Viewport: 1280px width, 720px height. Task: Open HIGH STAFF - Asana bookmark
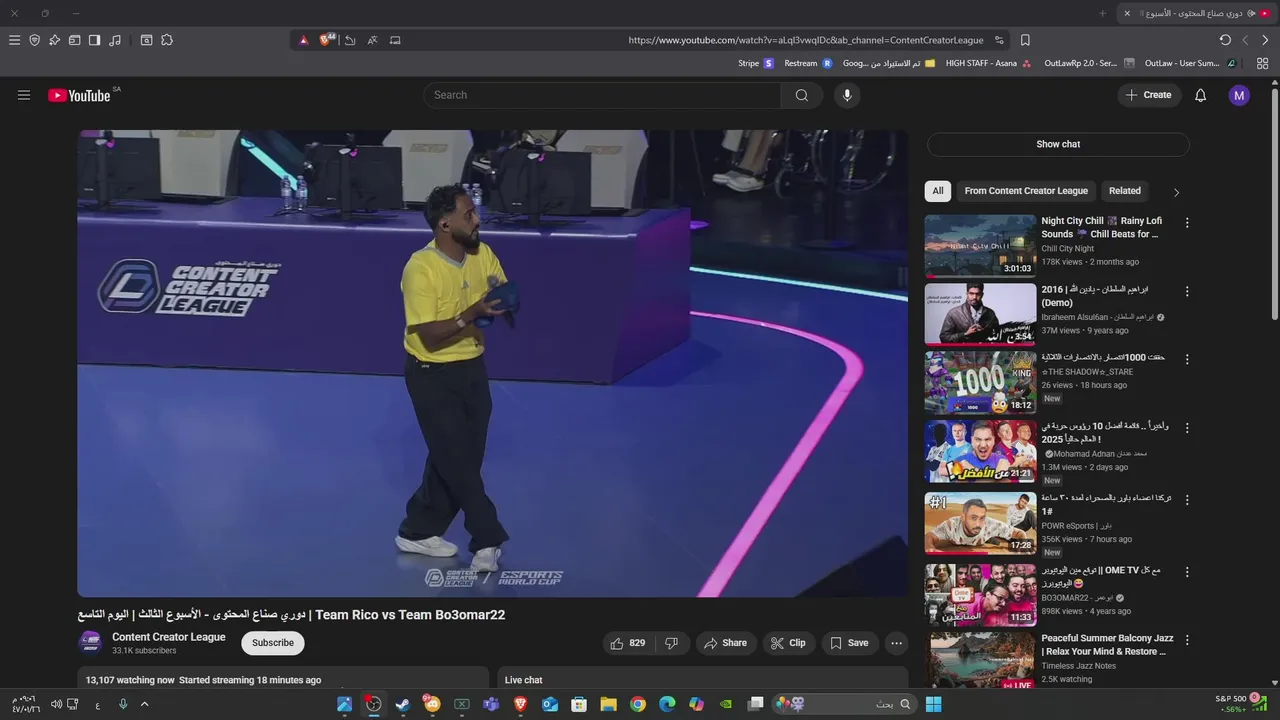coord(988,63)
